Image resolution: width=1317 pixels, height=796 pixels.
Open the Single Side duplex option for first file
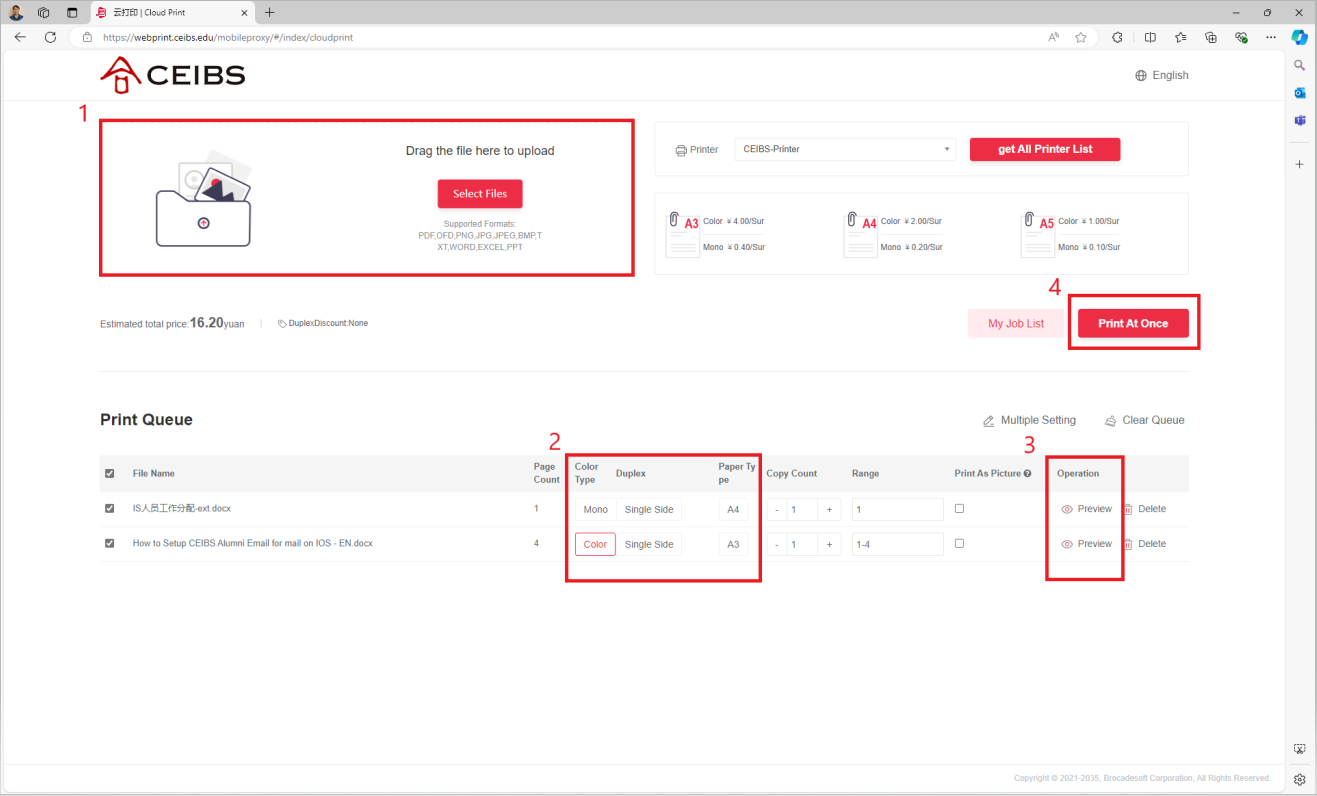point(648,509)
